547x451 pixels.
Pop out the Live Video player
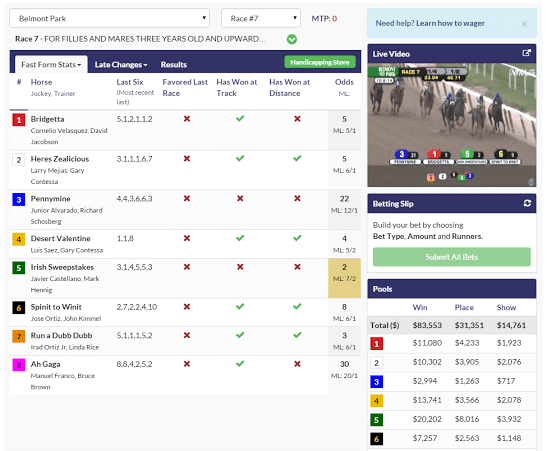pos(526,53)
